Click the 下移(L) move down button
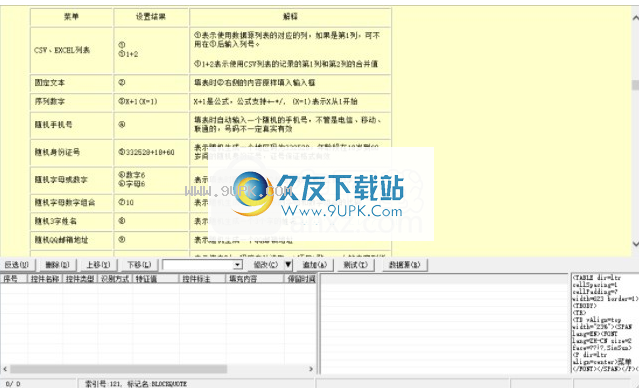The height and width of the screenshot is (388, 643). [139, 265]
